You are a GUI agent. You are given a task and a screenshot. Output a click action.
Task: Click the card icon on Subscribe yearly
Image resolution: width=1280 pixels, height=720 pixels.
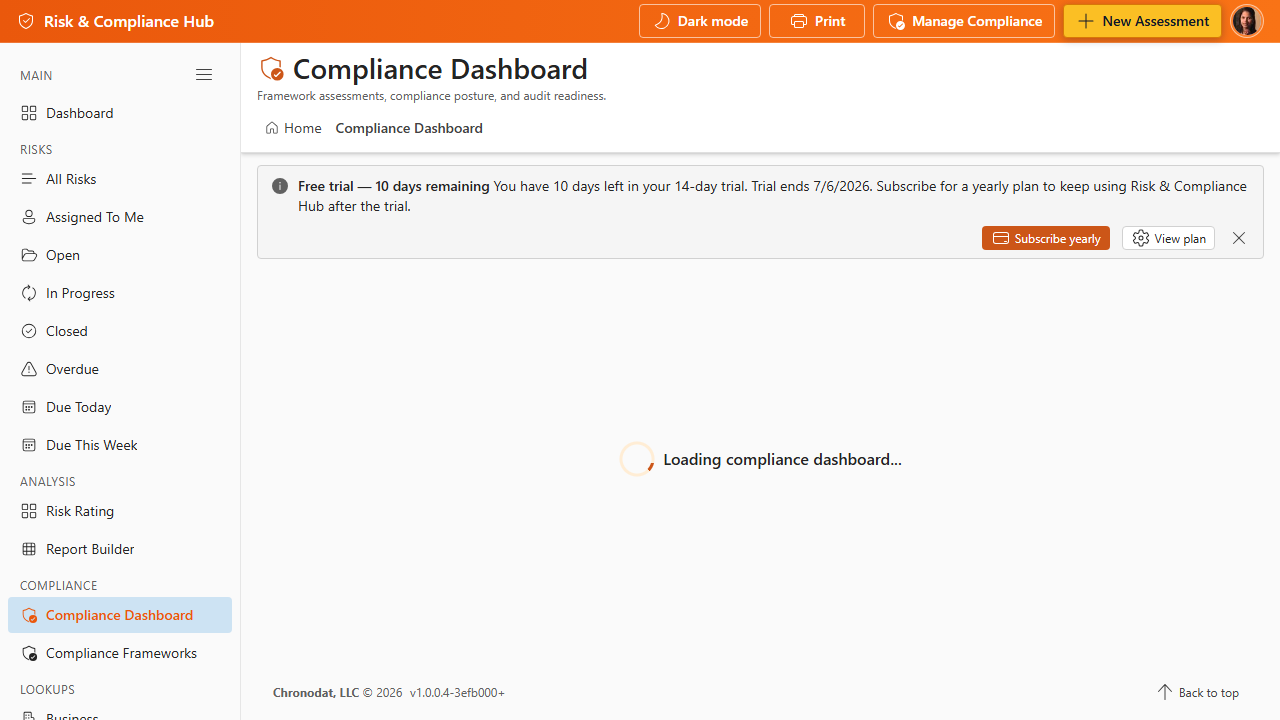[1001, 238]
